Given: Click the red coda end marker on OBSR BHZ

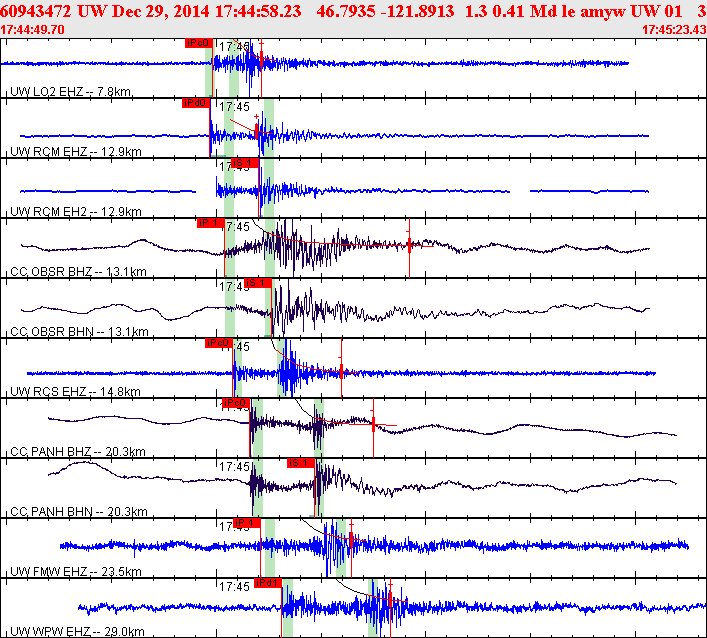Looking at the screenshot, I should pos(409,246).
